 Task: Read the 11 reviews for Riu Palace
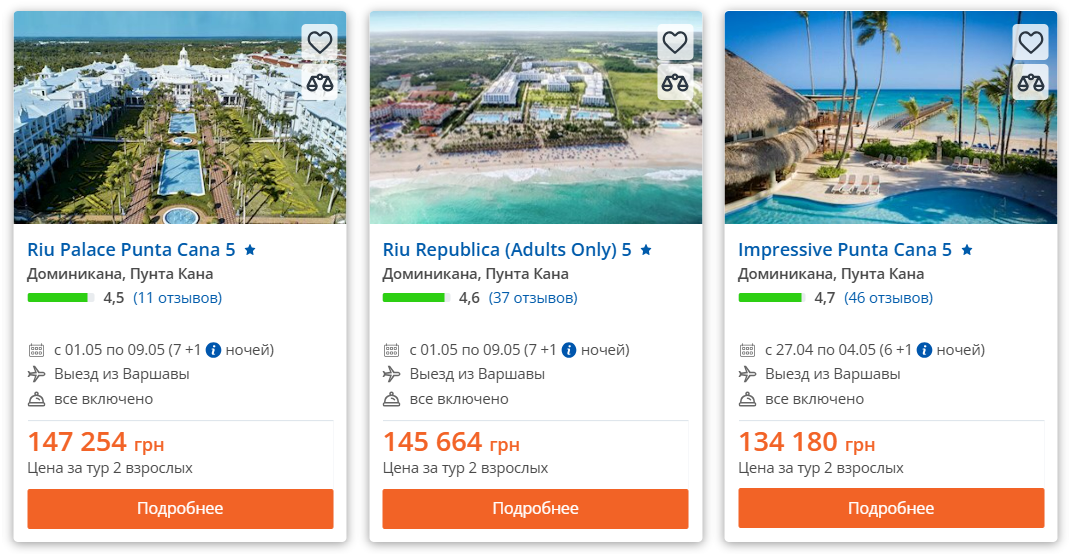tap(177, 298)
